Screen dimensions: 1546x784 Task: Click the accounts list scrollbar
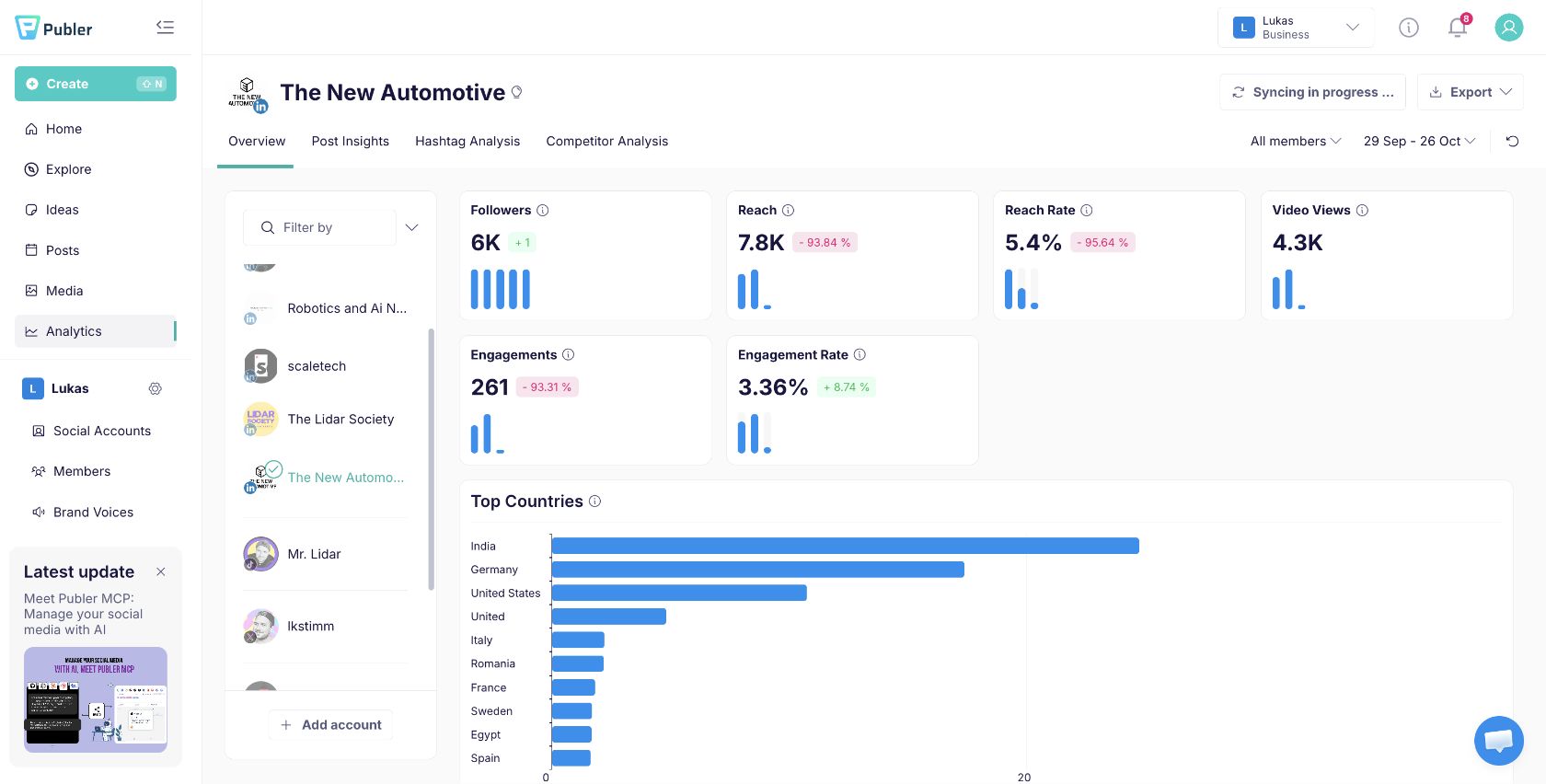432,459
